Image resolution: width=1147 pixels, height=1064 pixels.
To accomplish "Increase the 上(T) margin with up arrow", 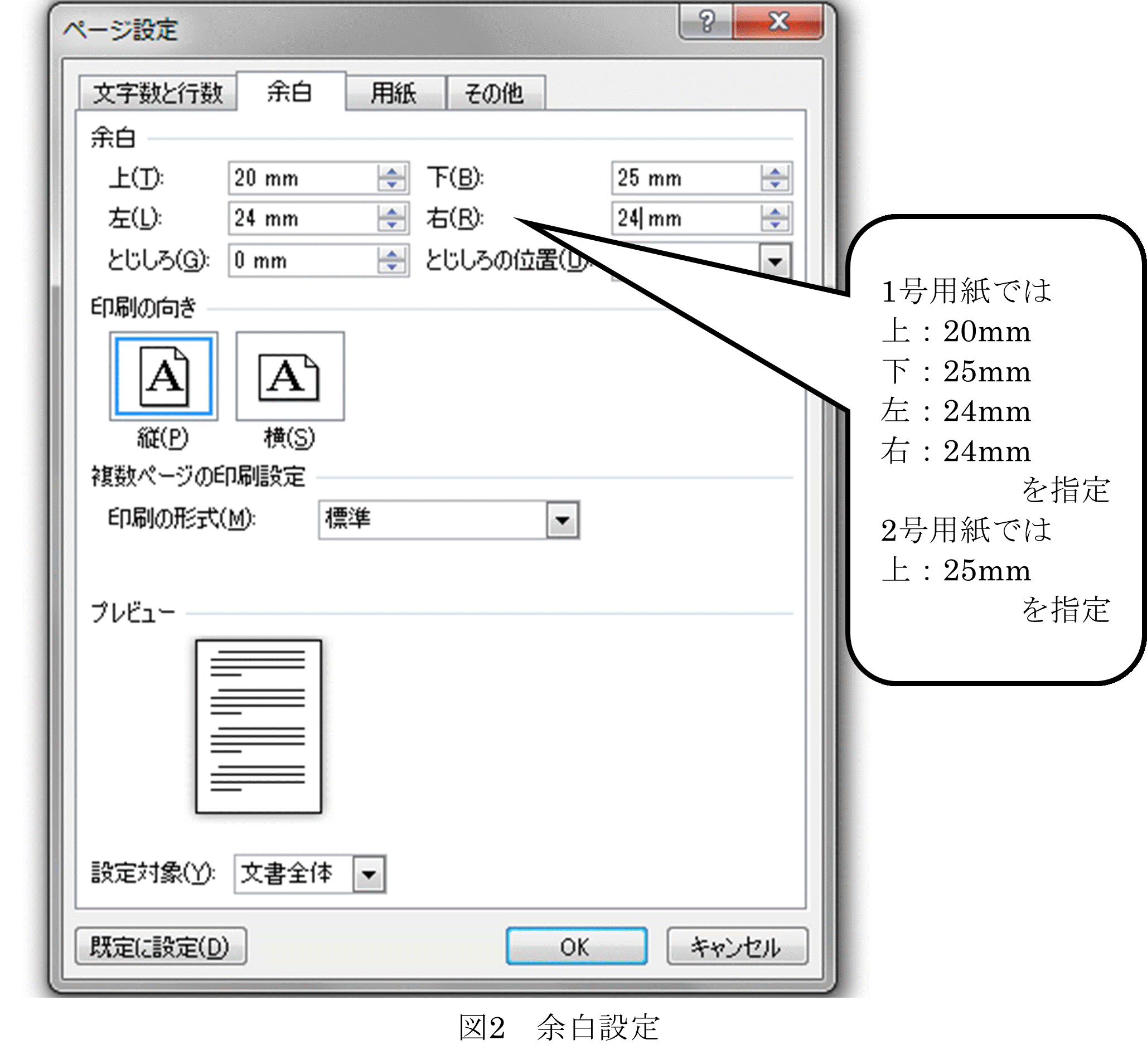I will click(x=393, y=171).
